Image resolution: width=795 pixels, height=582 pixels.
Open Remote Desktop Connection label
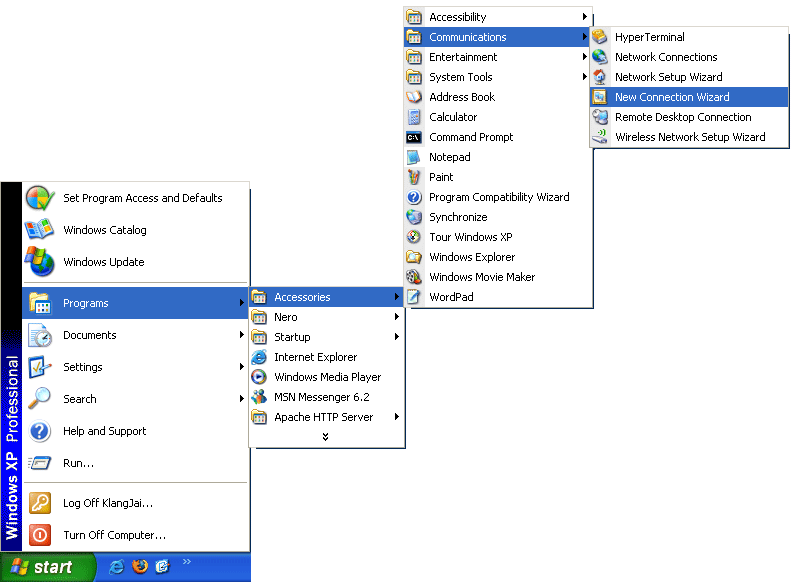pyautogui.click(x=683, y=117)
